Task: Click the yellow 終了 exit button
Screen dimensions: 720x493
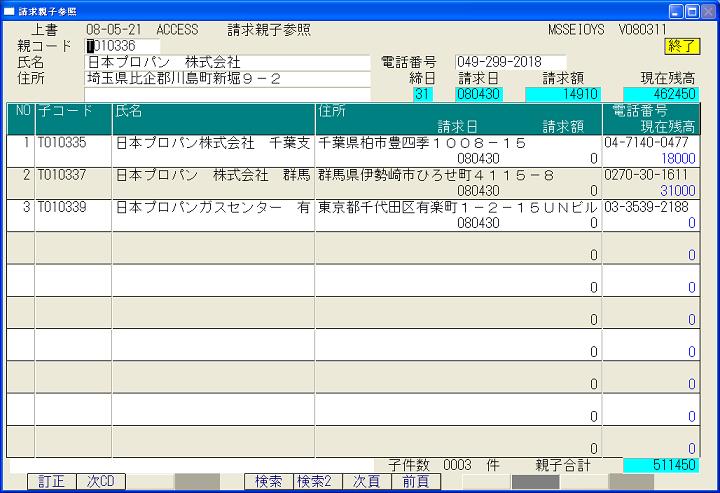Action: [682, 46]
